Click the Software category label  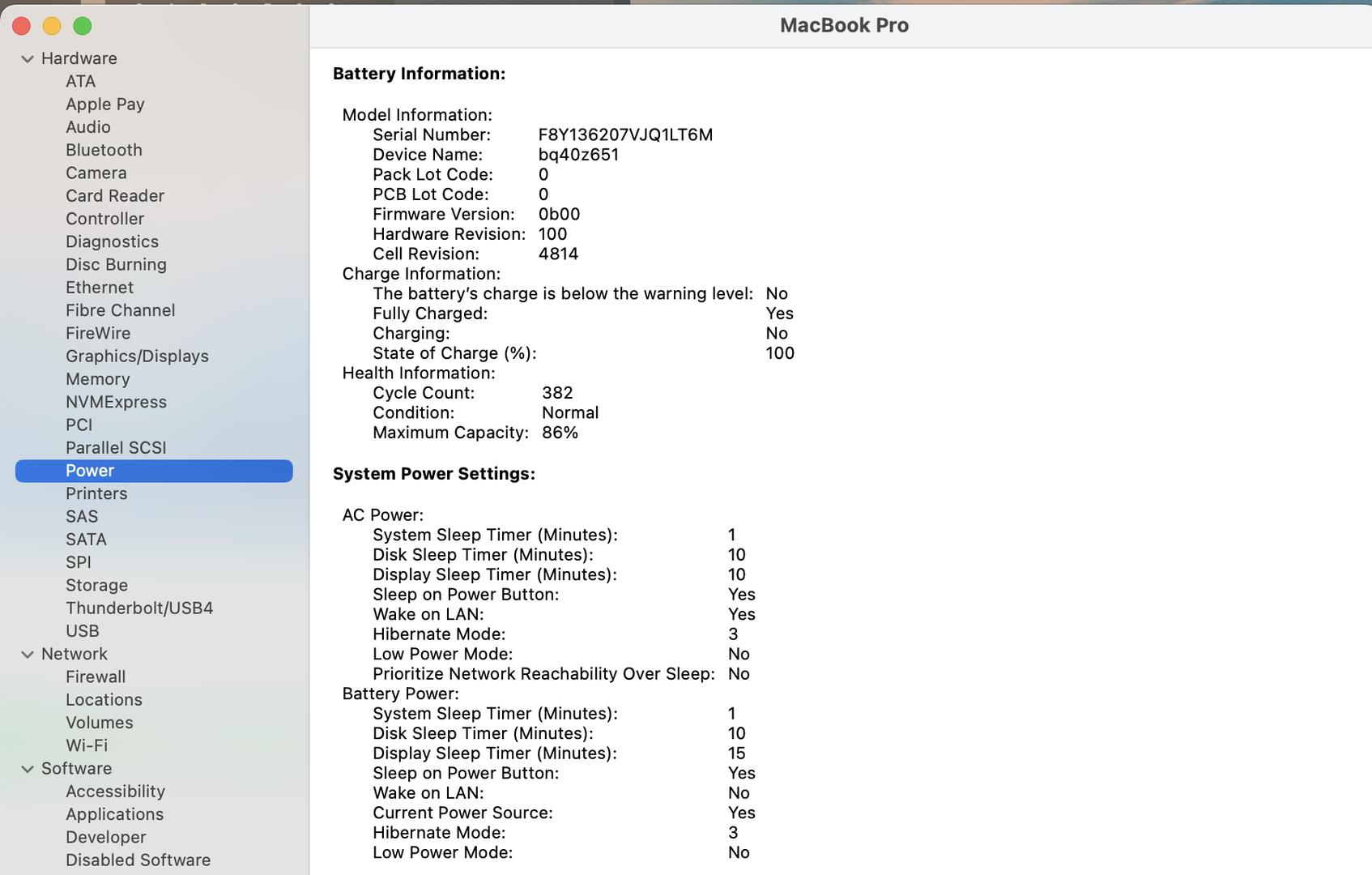tap(76, 768)
